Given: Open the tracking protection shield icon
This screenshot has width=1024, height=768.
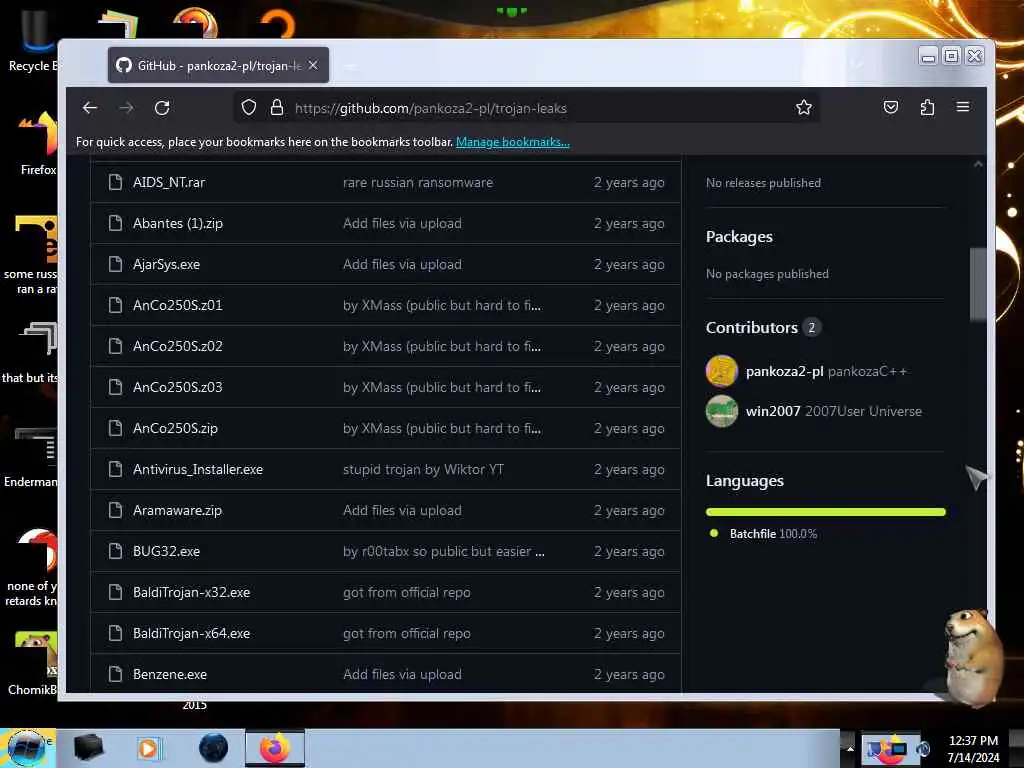Looking at the screenshot, I should point(249,107).
